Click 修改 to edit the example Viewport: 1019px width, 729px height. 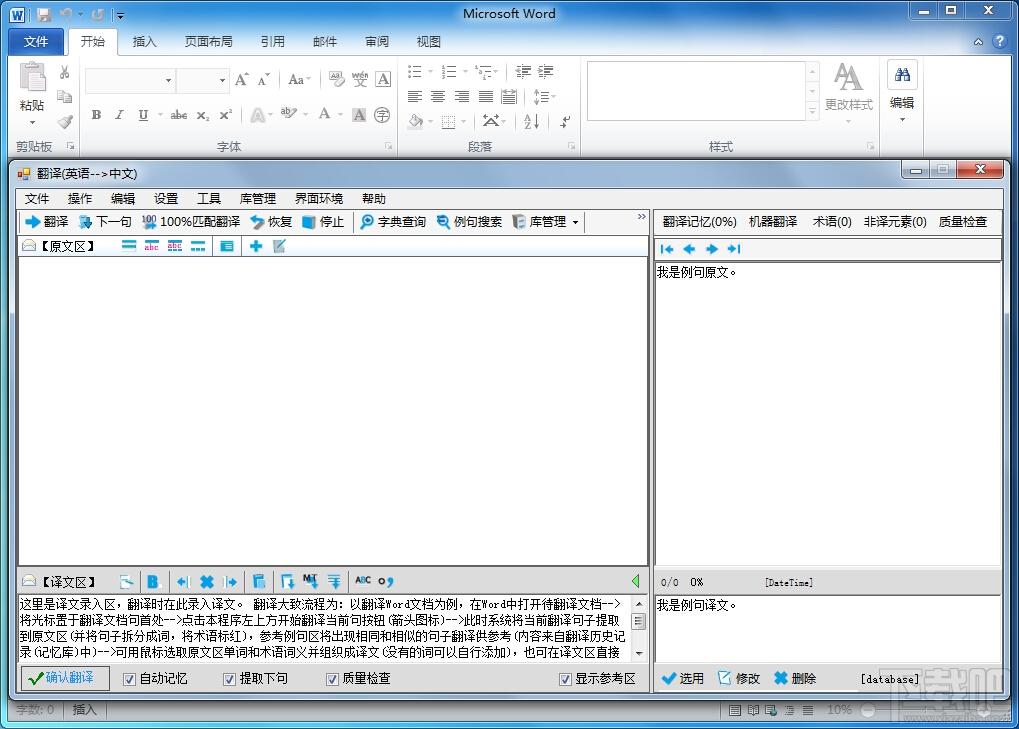739,678
